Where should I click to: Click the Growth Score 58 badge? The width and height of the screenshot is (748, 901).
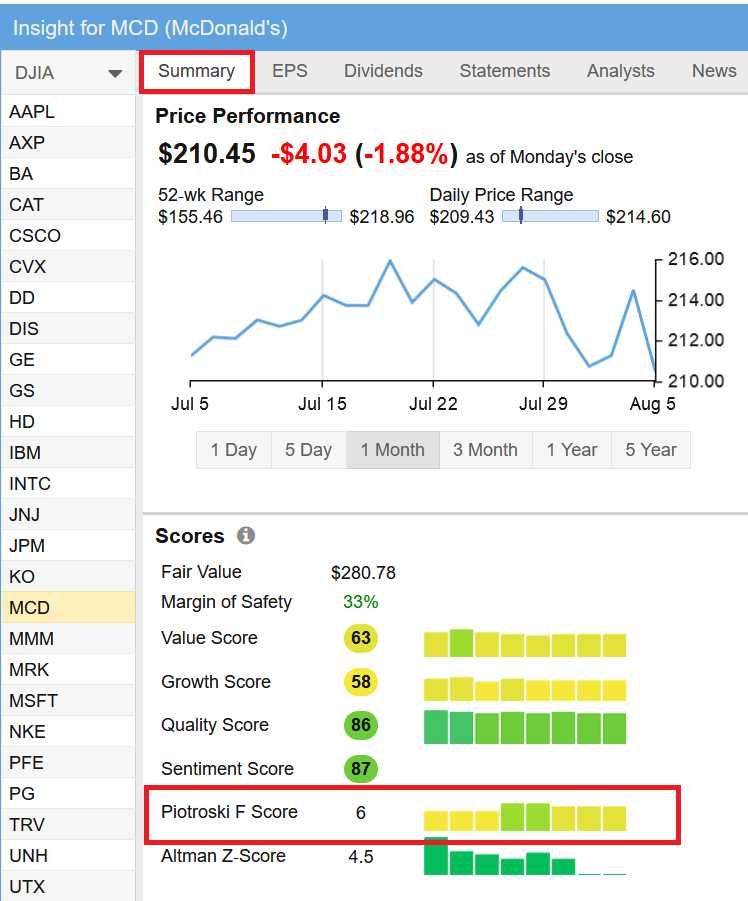pos(360,682)
